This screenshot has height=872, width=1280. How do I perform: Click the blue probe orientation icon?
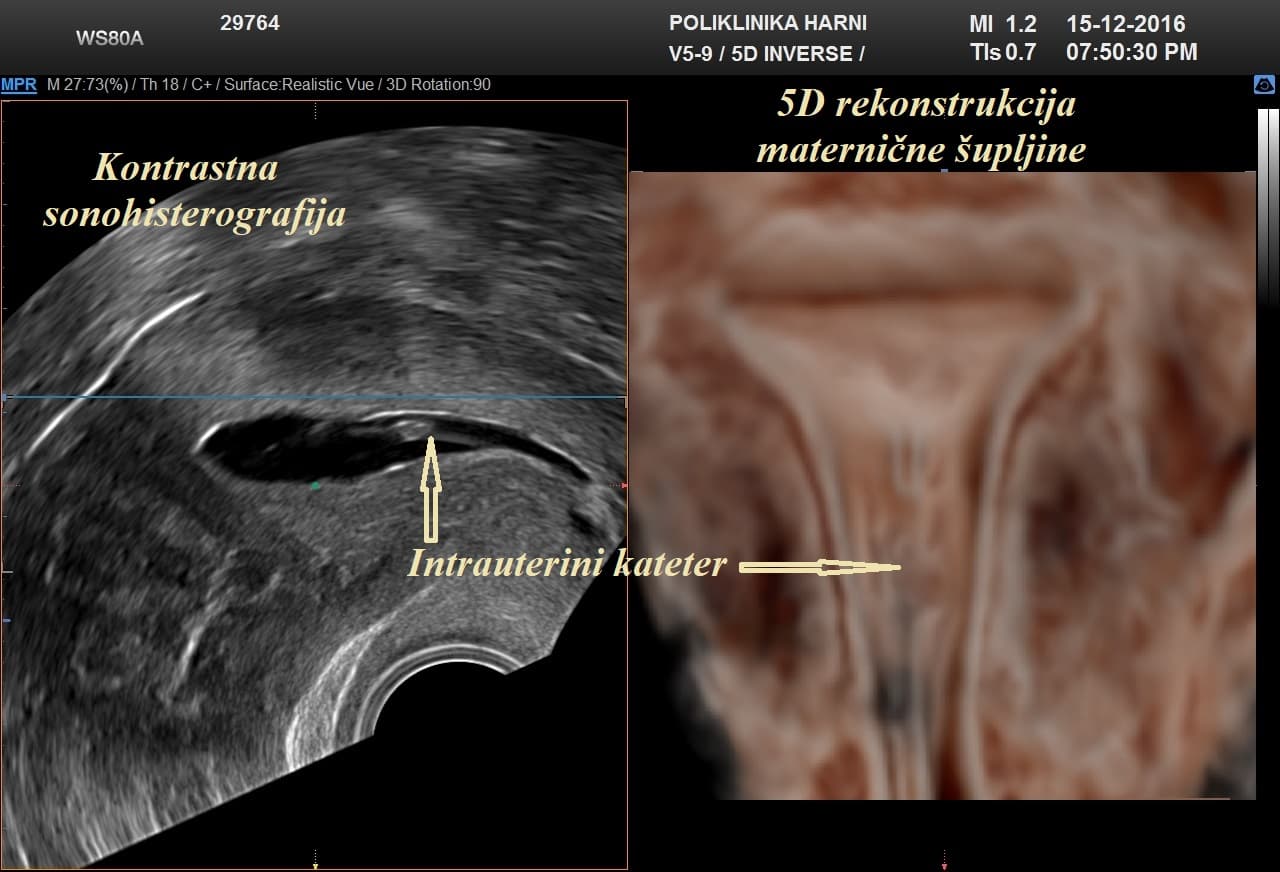[1264, 86]
